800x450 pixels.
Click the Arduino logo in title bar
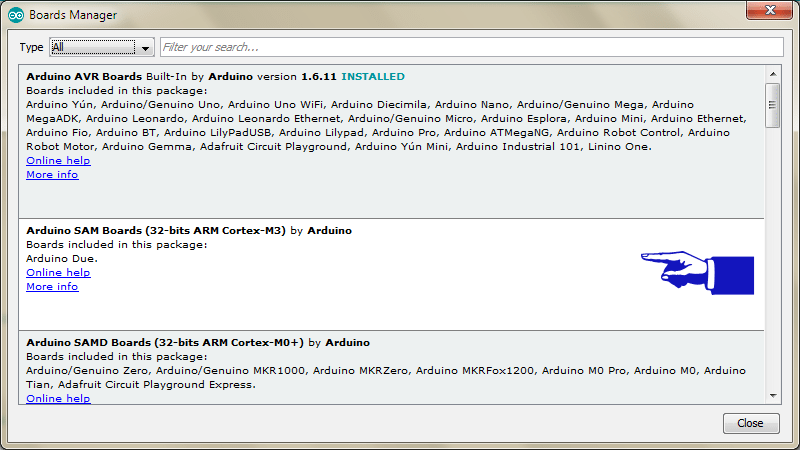tap(15, 15)
